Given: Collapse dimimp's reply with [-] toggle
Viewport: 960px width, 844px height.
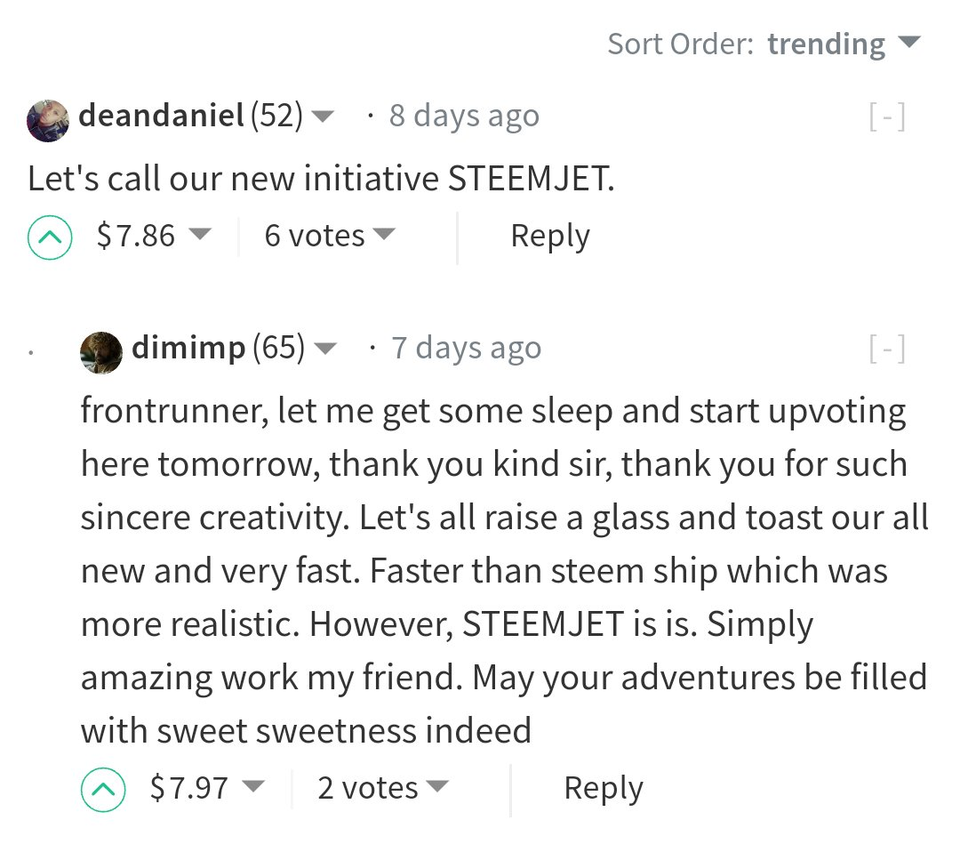Looking at the screenshot, I should [887, 348].
